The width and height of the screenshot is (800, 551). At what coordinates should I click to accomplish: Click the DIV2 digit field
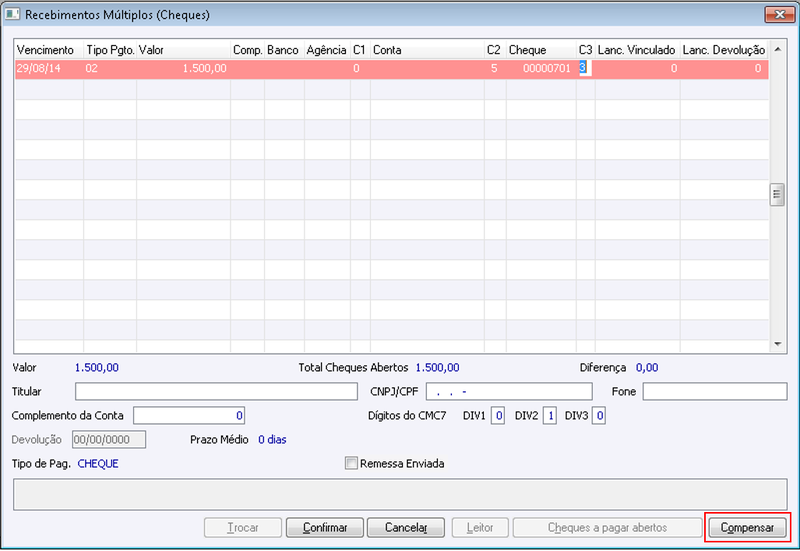coord(549,415)
